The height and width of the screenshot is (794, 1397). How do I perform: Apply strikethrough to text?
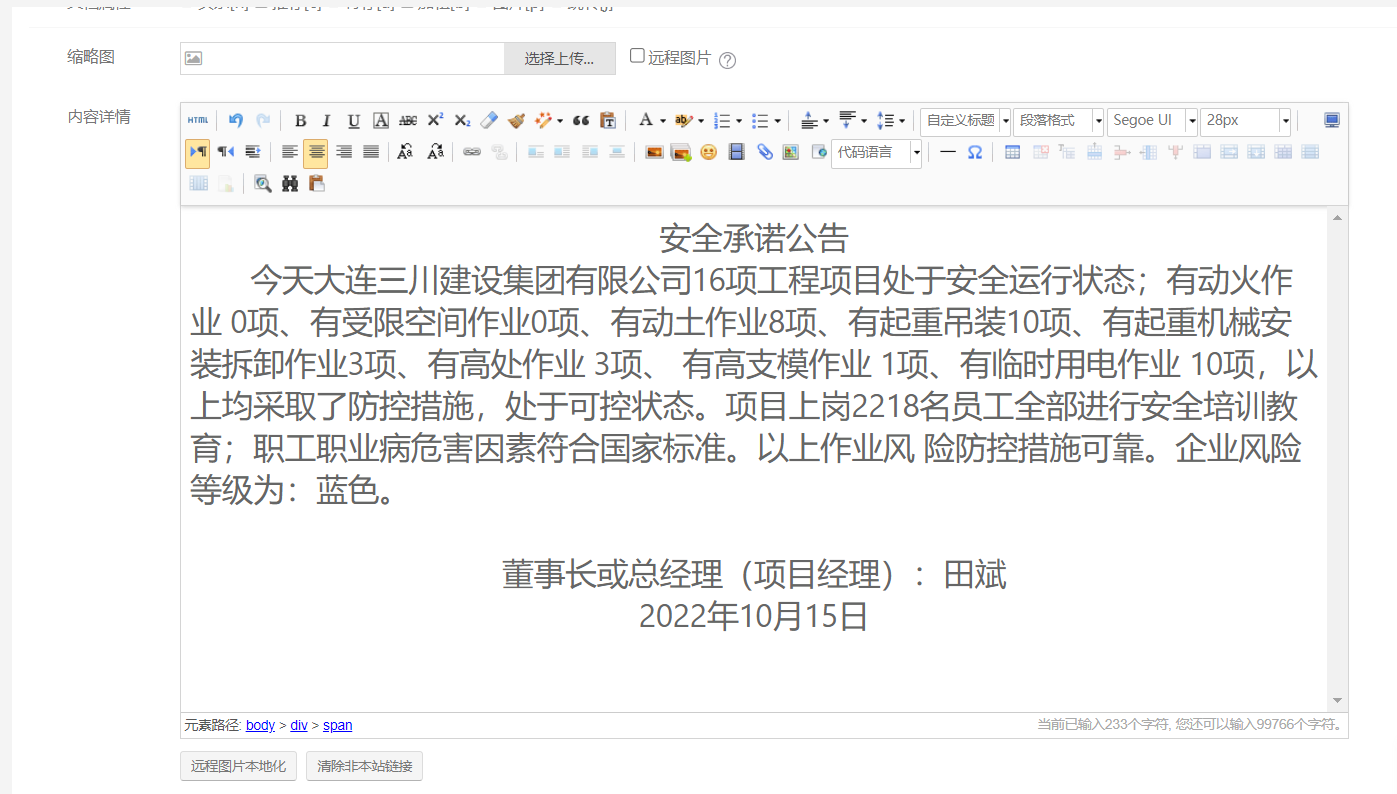tap(408, 120)
